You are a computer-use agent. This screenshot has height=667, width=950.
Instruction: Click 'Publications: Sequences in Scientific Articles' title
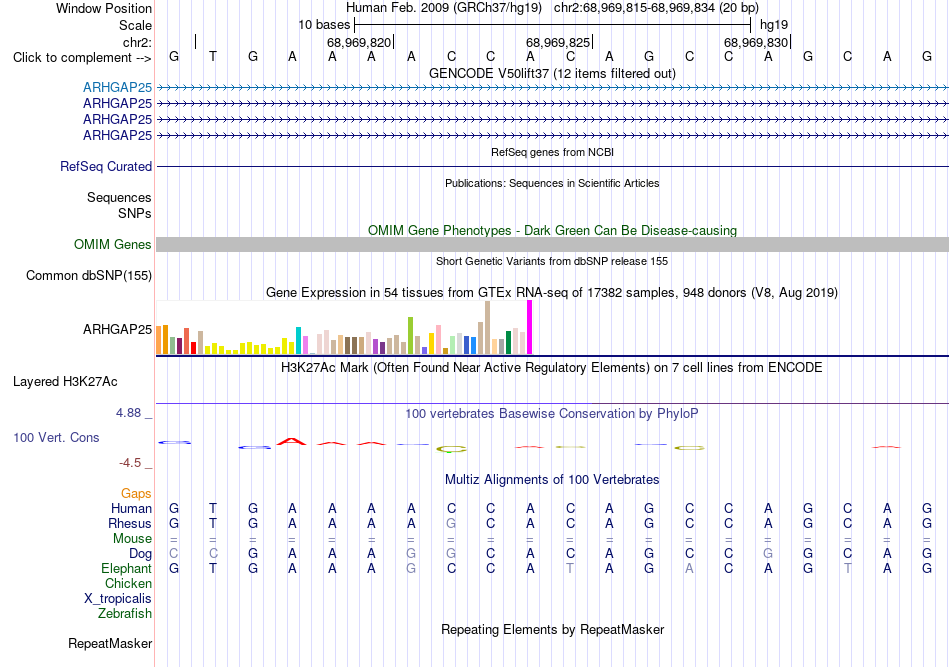click(x=552, y=183)
